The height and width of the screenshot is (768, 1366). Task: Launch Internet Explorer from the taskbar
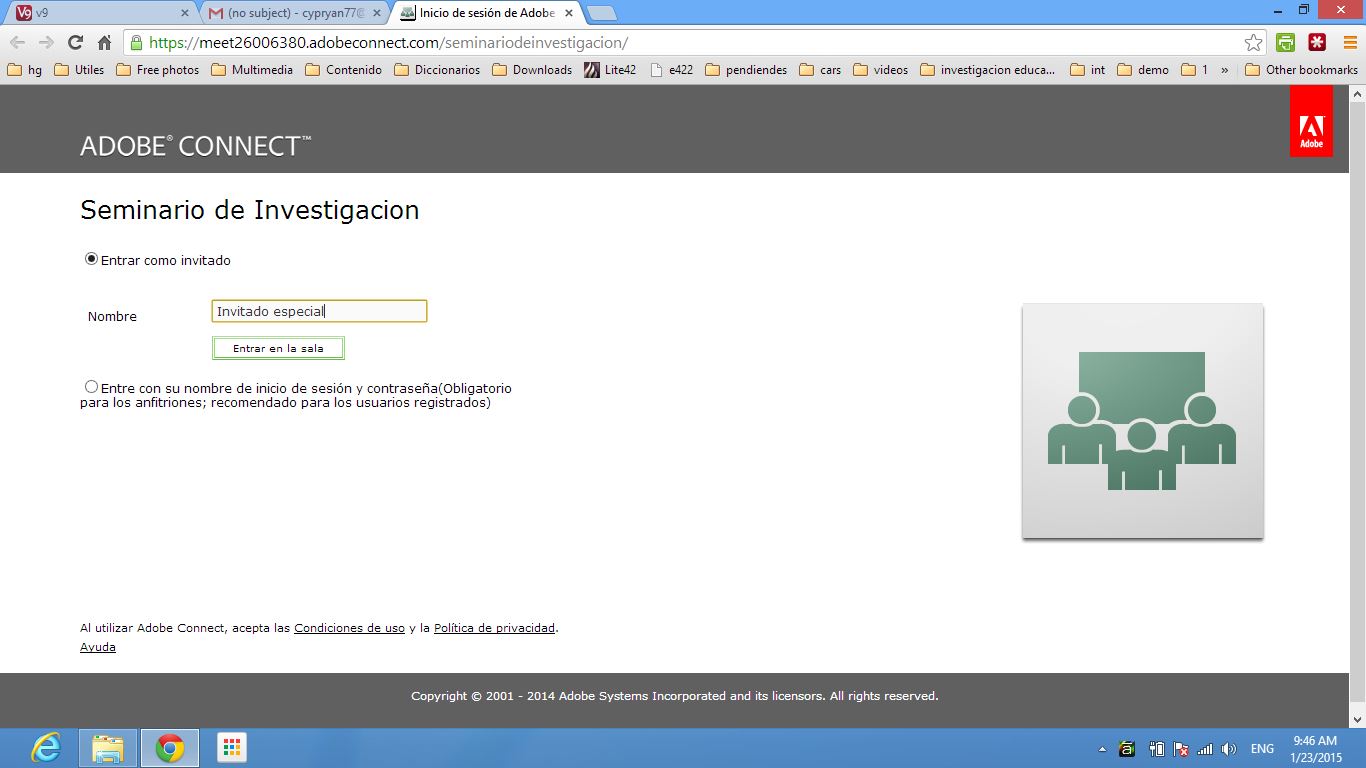(x=46, y=748)
